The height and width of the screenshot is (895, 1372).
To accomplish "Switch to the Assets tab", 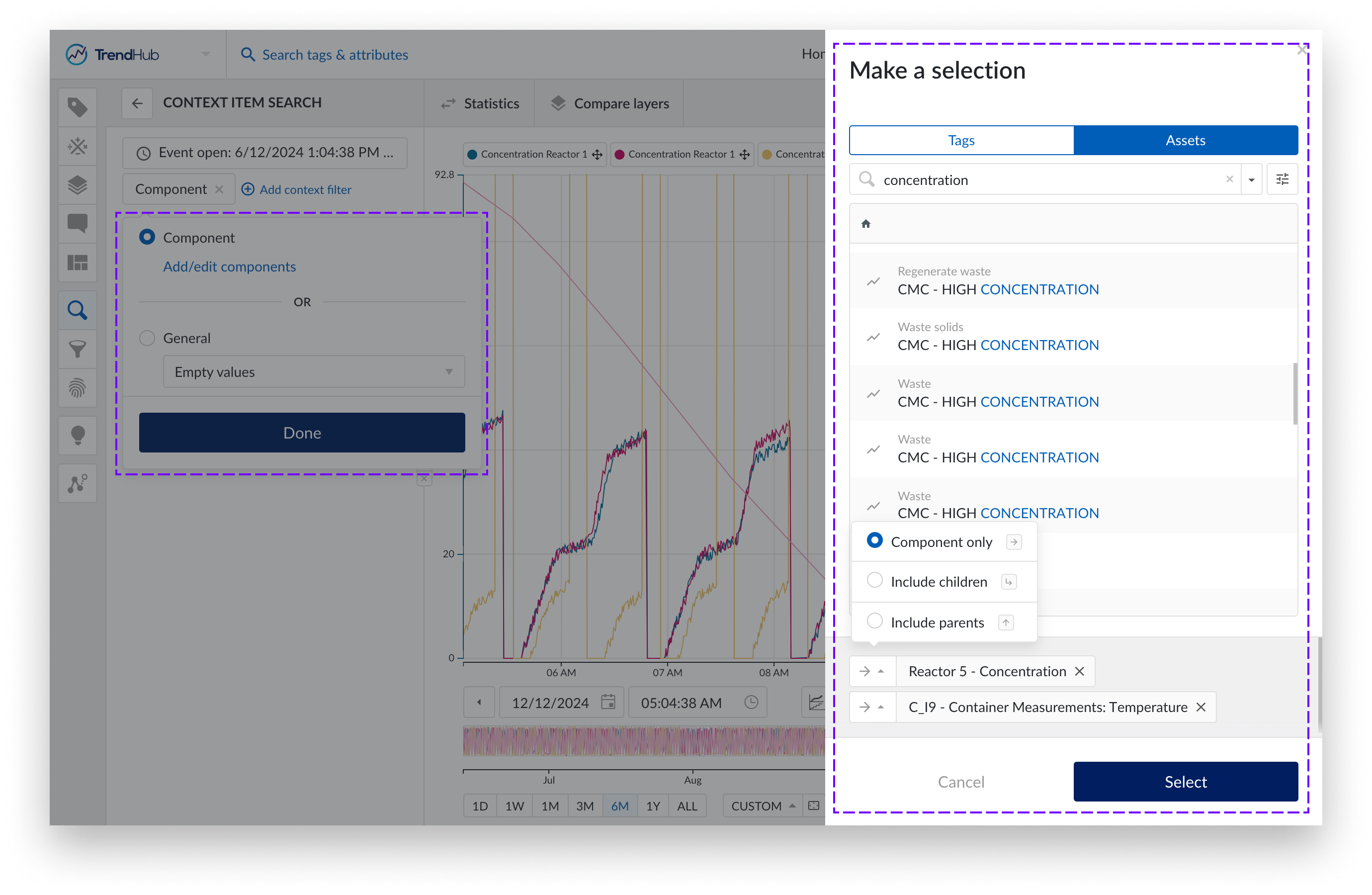I will pos(1185,140).
